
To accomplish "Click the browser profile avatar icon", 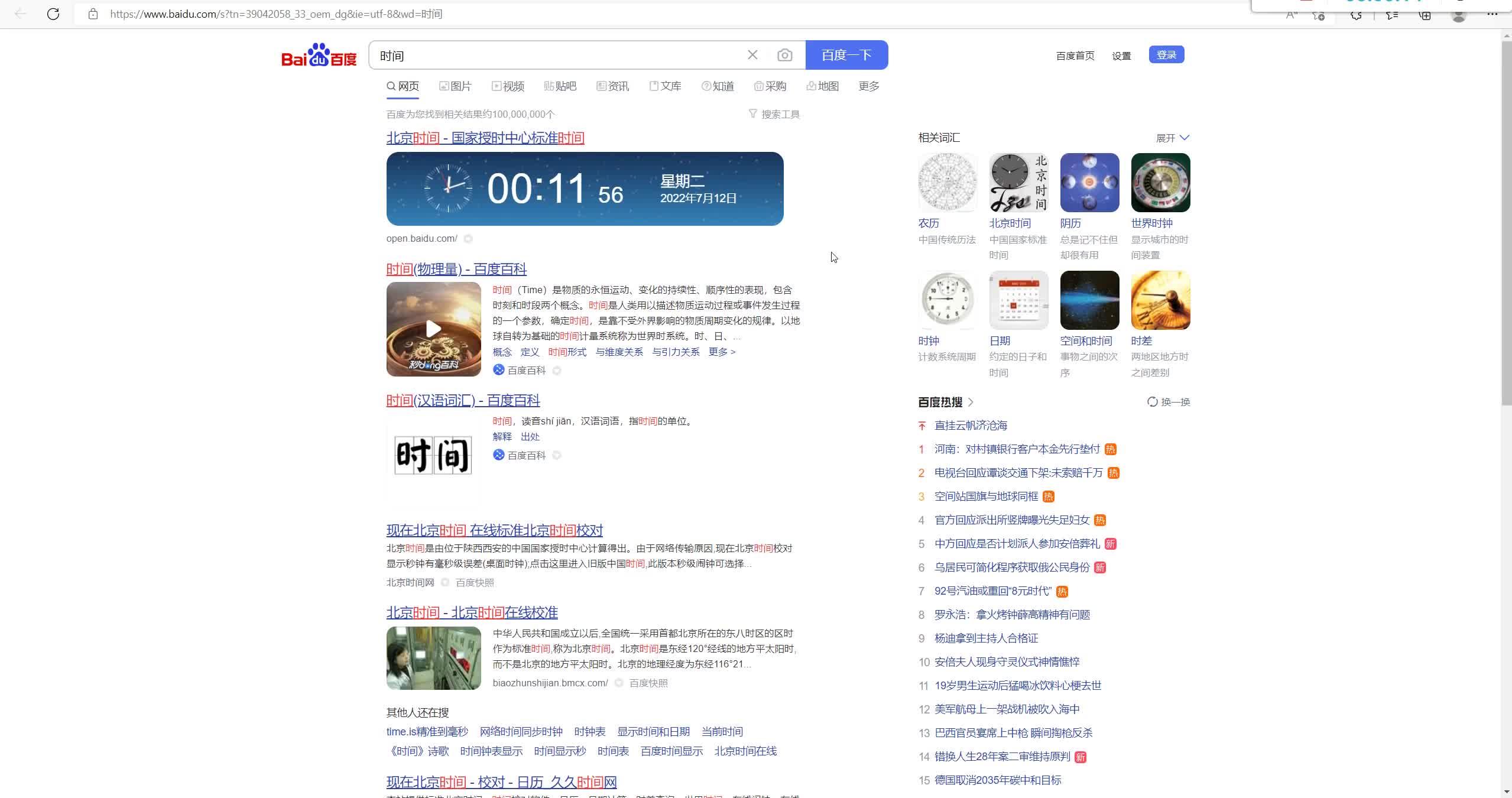I will click(x=1459, y=15).
